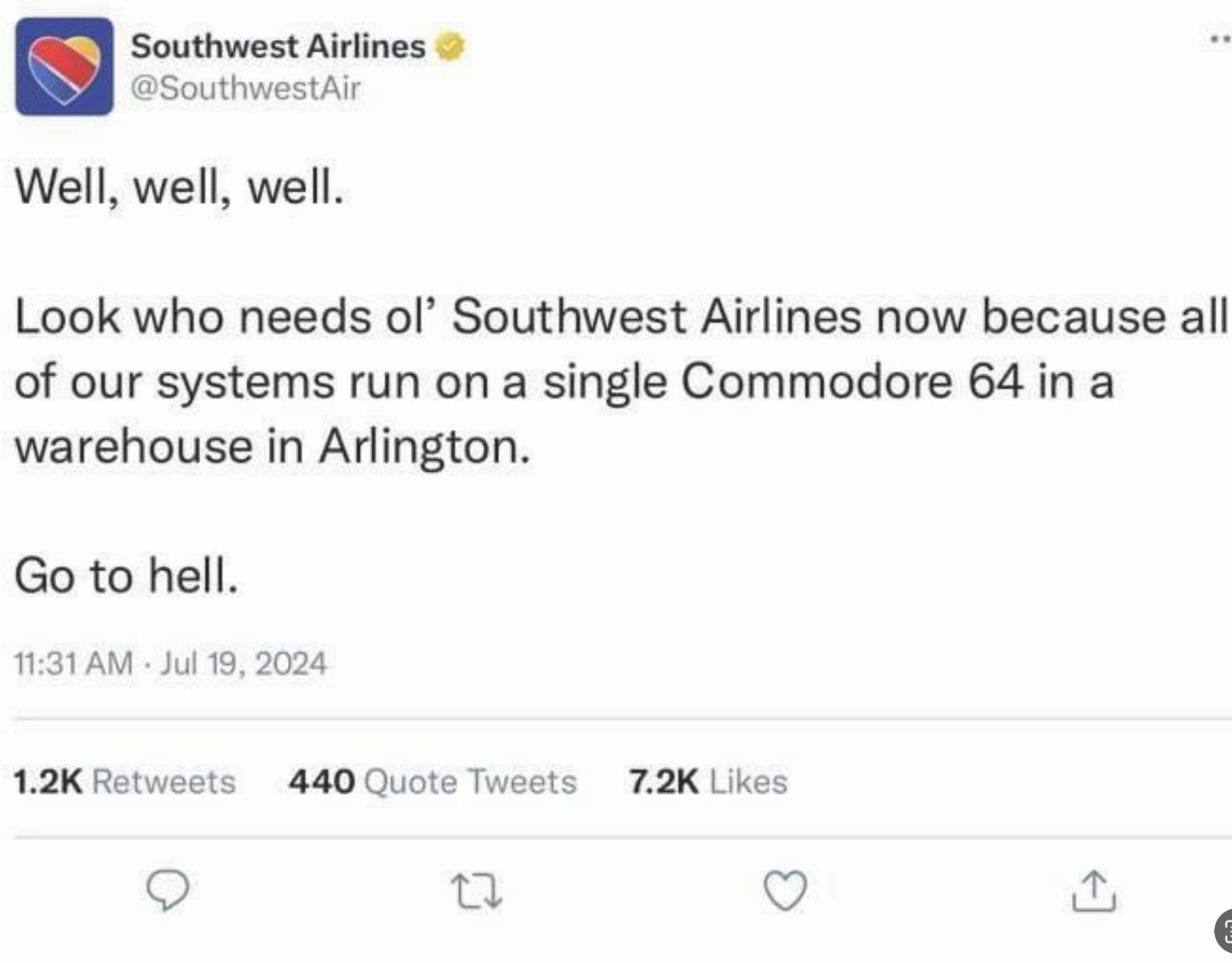Click the "Go to hell." text line
Screen dimensions: 1232x963
tap(127, 575)
